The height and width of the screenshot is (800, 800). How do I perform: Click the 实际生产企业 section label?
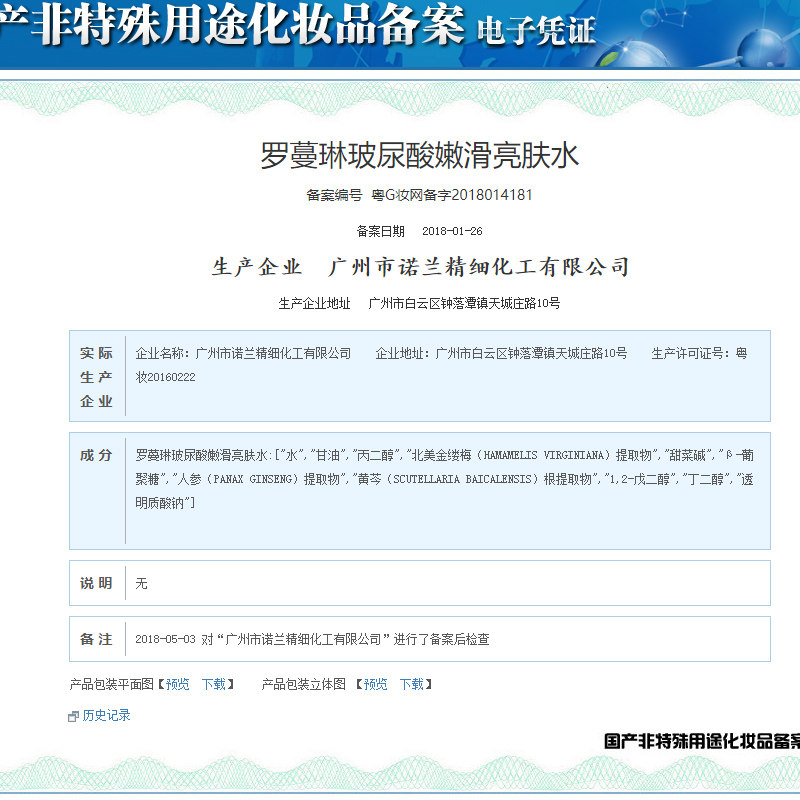[96, 377]
